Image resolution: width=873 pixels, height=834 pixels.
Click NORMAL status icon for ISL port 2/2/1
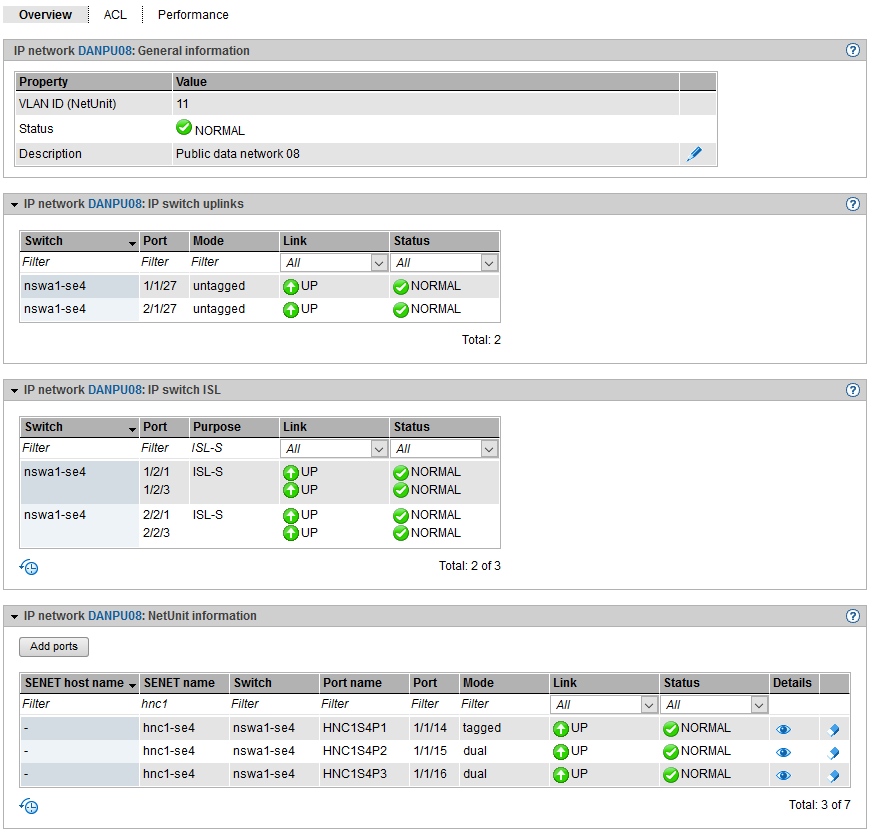coord(401,516)
